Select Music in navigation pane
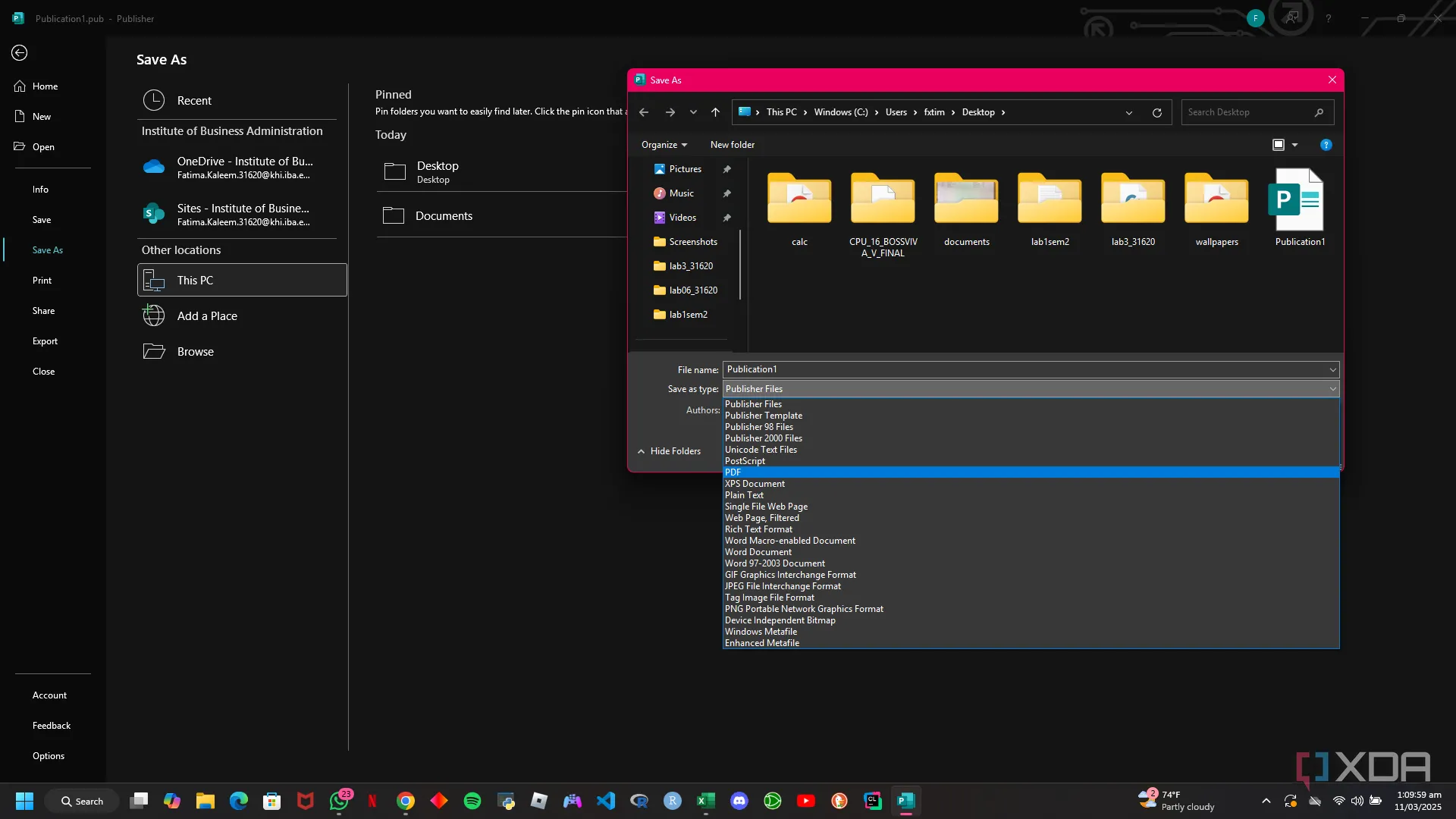The width and height of the screenshot is (1456, 819). click(x=681, y=193)
